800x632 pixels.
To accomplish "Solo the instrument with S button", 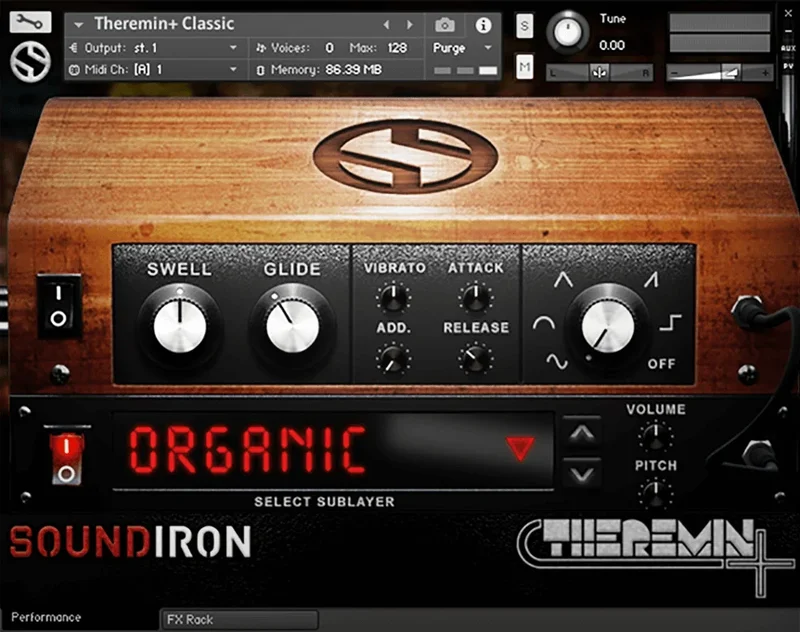I will click(524, 26).
